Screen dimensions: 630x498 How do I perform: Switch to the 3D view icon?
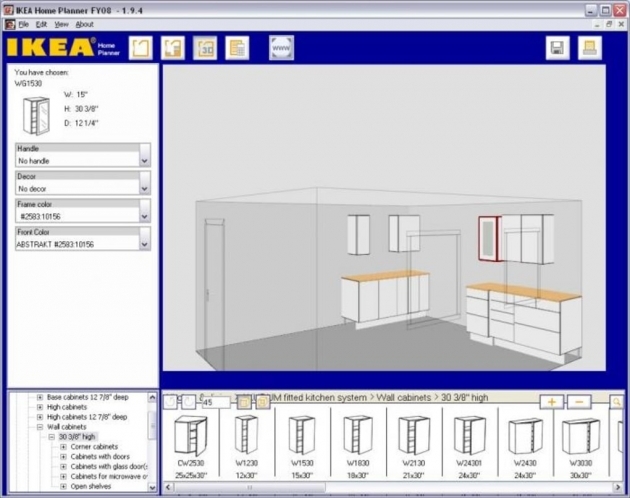205,48
